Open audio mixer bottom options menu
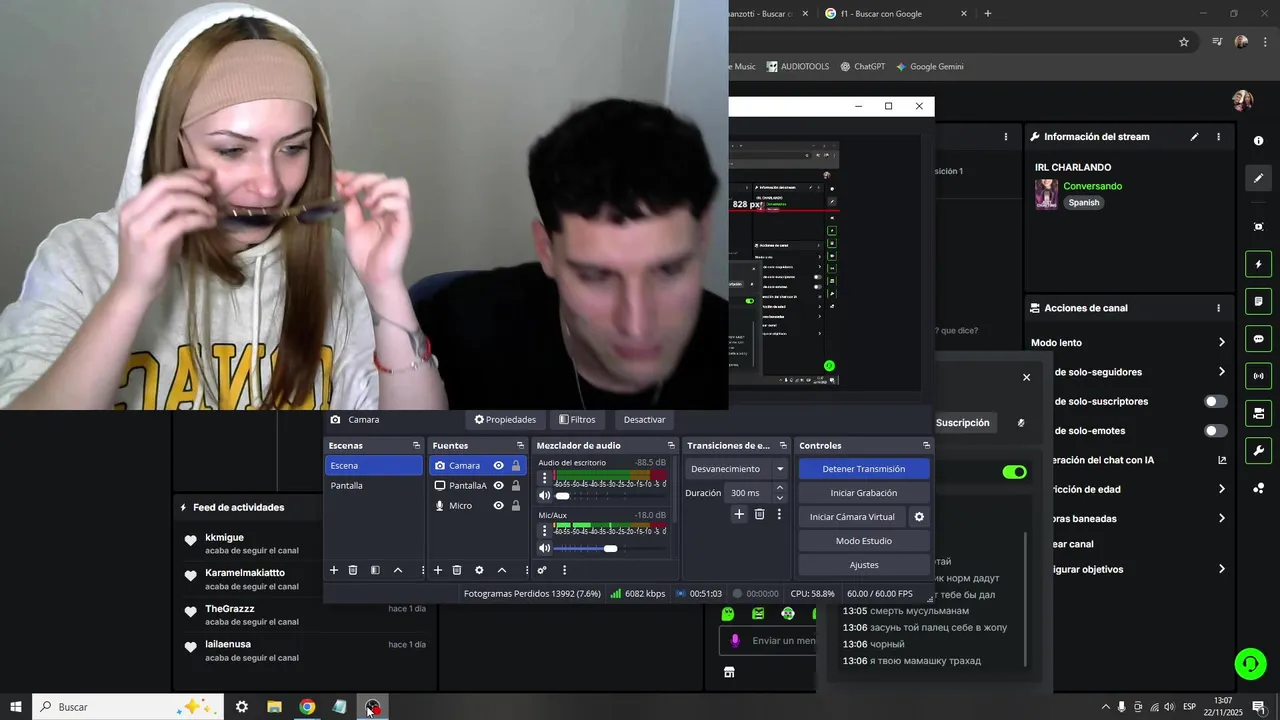Screen dimensions: 1280x720 tap(564, 570)
